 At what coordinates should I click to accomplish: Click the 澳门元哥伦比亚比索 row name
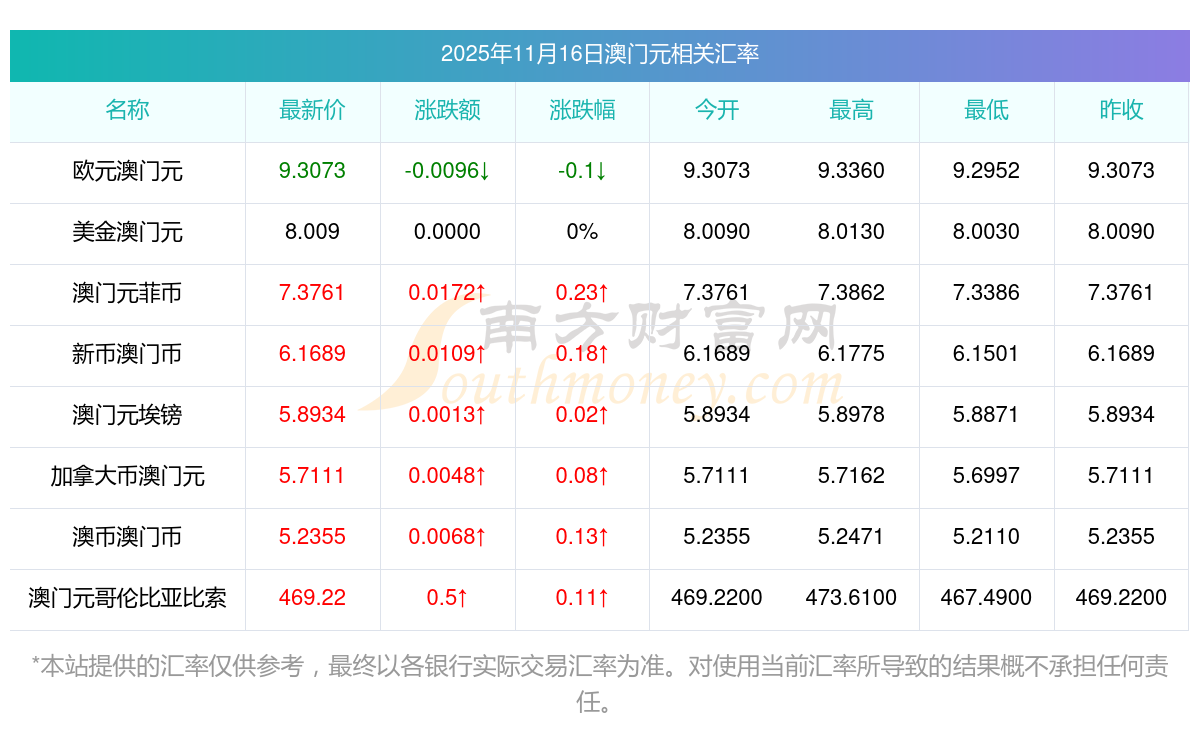(x=127, y=598)
